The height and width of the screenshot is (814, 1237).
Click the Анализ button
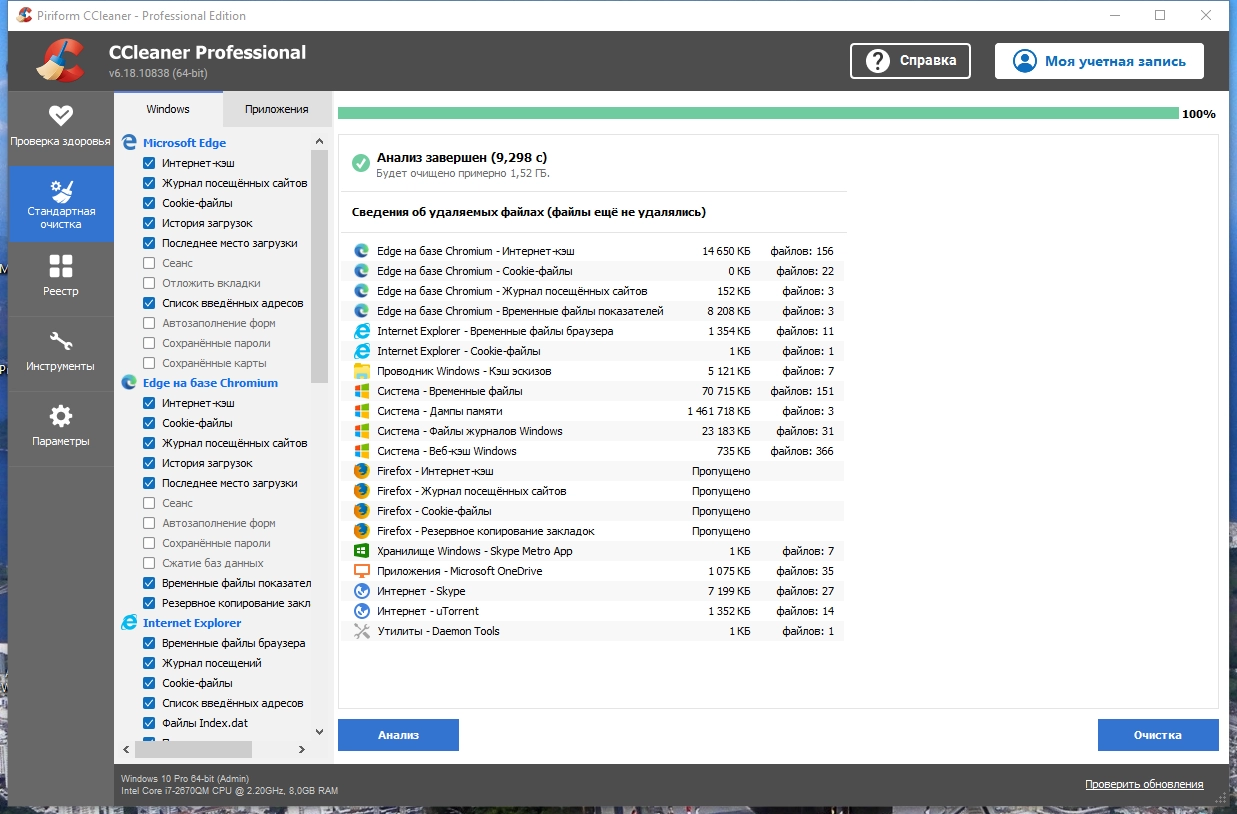(x=398, y=735)
